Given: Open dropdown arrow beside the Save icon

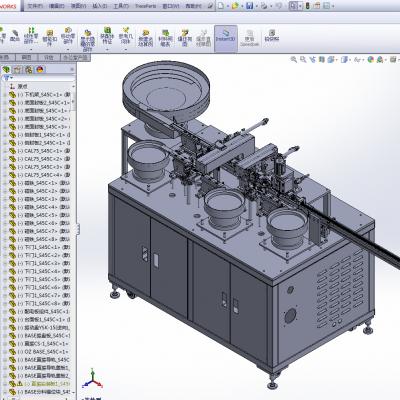Looking at the screenshot, I should [256, 6].
